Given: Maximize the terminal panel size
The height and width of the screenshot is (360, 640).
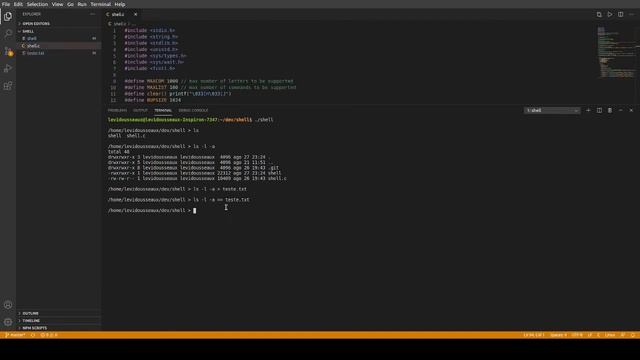Looking at the screenshot, I should (x=620, y=110).
